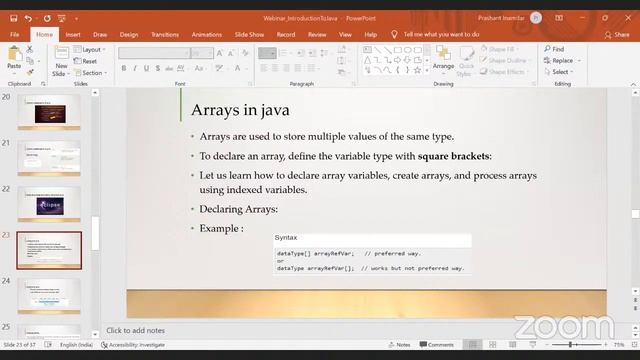This screenshot has height=360, width=640.
Task: Toggle Strikethrough formatting
Action: click(x=169, y=68)
